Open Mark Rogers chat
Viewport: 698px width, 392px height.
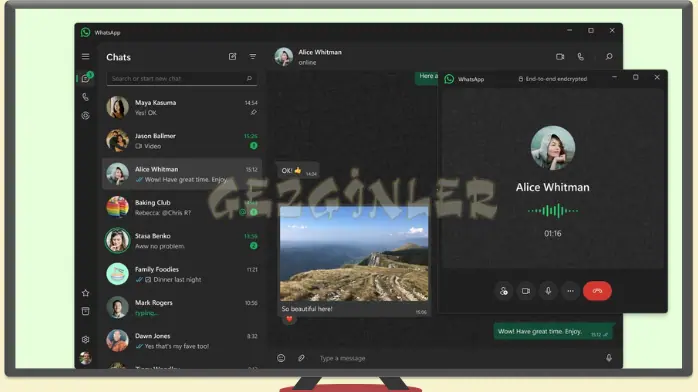pos(182,307)
